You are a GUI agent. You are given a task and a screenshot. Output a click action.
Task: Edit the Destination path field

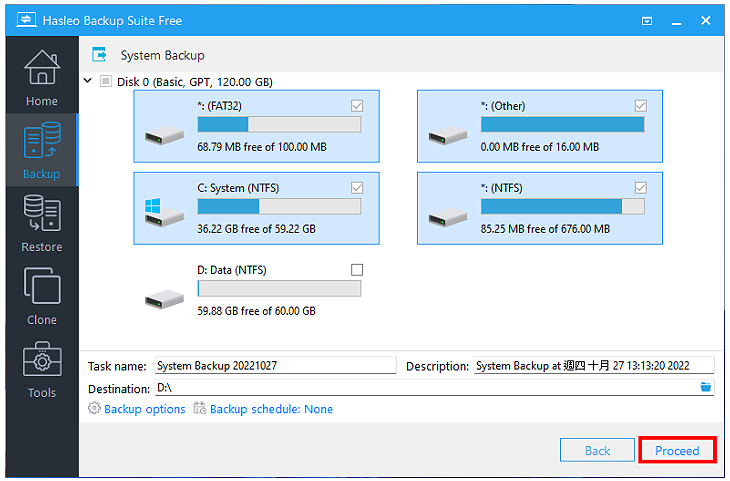(426, 387)
